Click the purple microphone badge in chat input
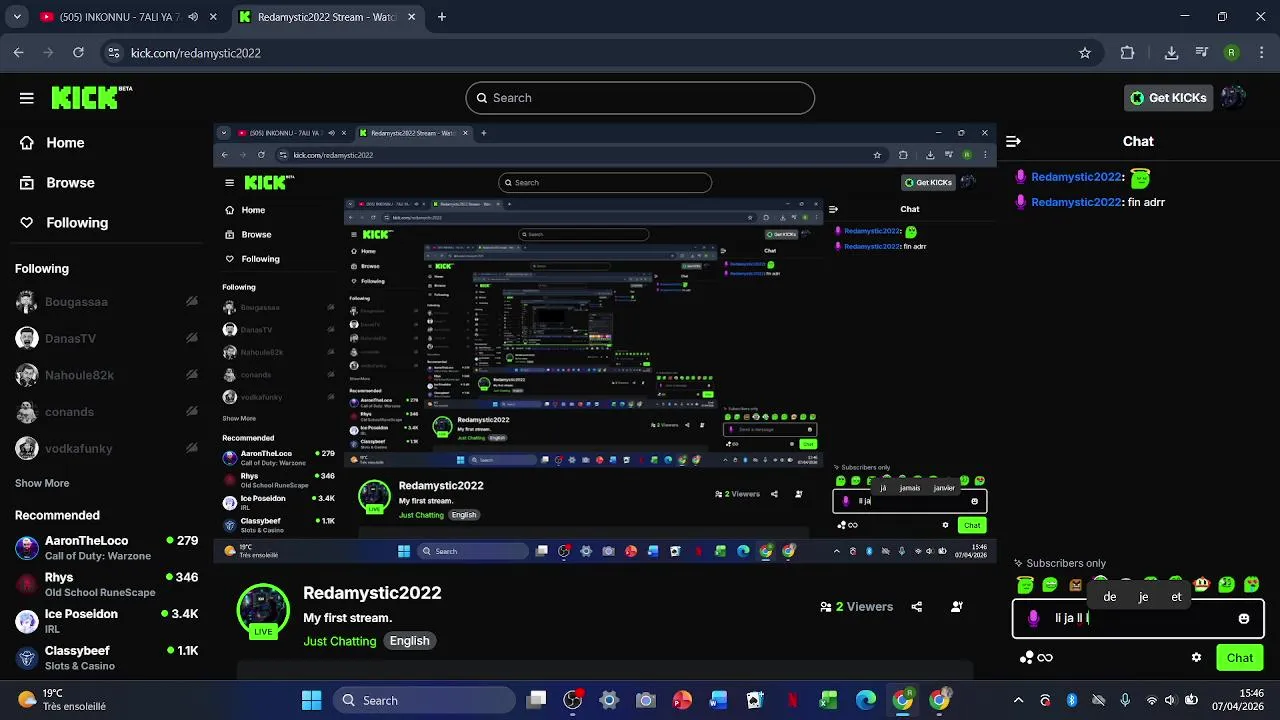The width and height of the screenshot is (1280, 720). click(x=1034, y=619)
